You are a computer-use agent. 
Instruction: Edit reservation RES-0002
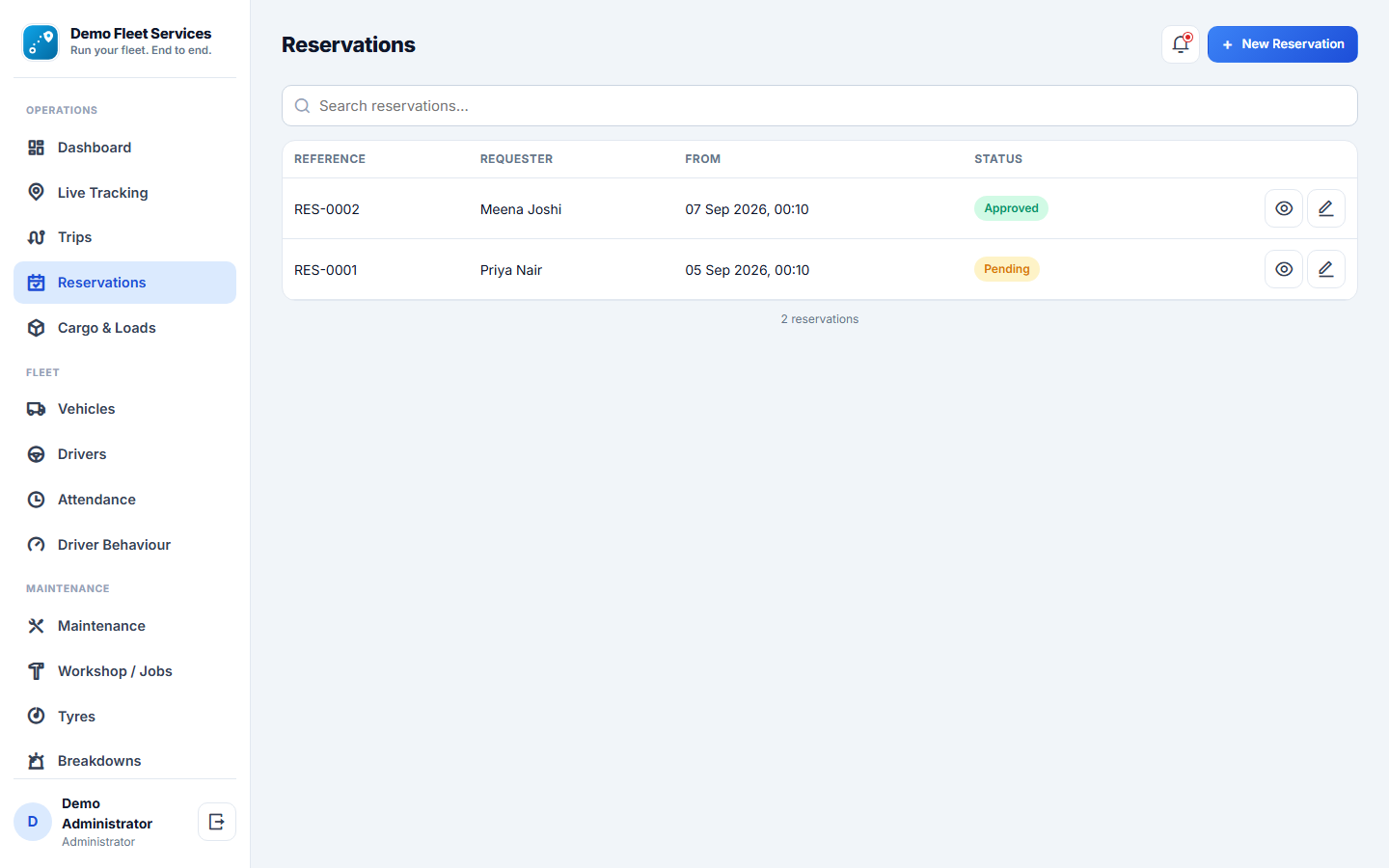click(1326, 208)
